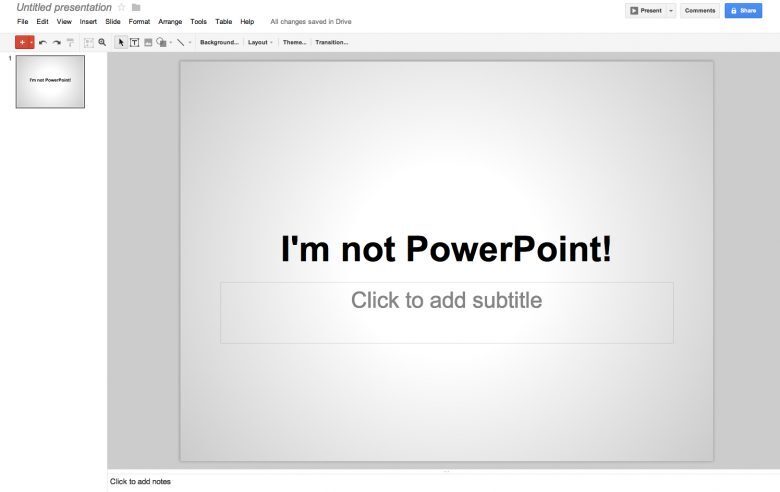This screenshot has width=780, height=492.
Task: Open the move to folder icon
Action: pos(136,8)
